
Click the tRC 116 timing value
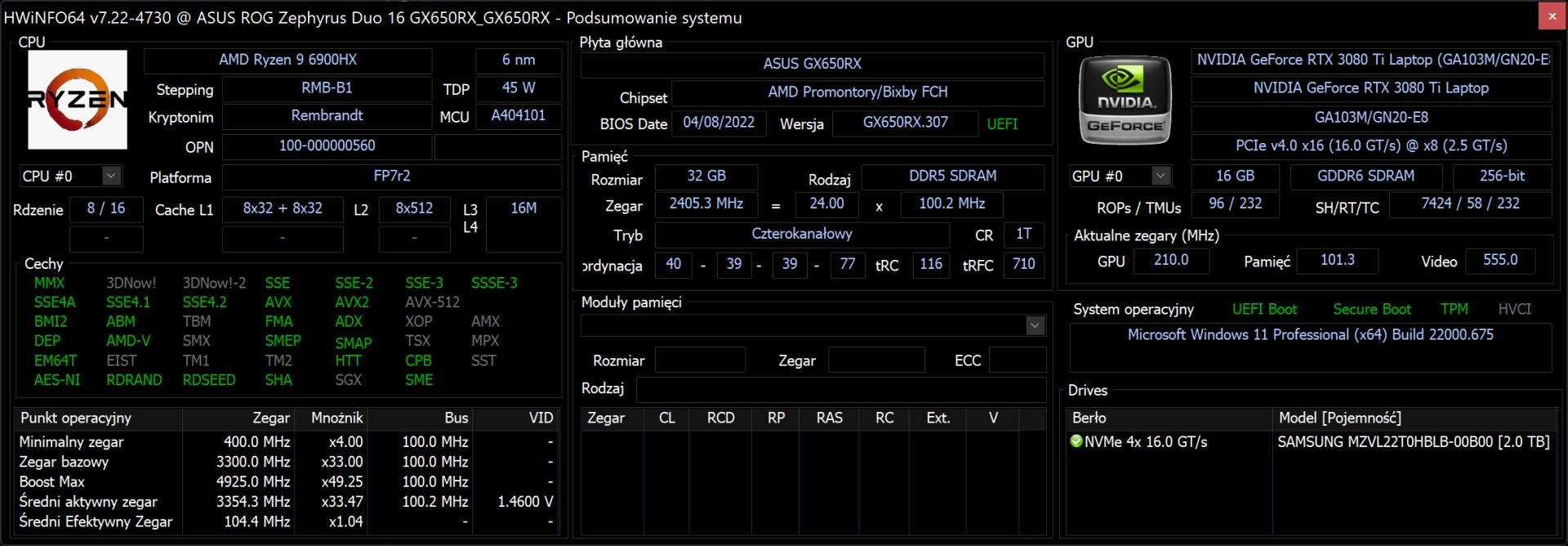pyautogui.click(x=931, y=265)
